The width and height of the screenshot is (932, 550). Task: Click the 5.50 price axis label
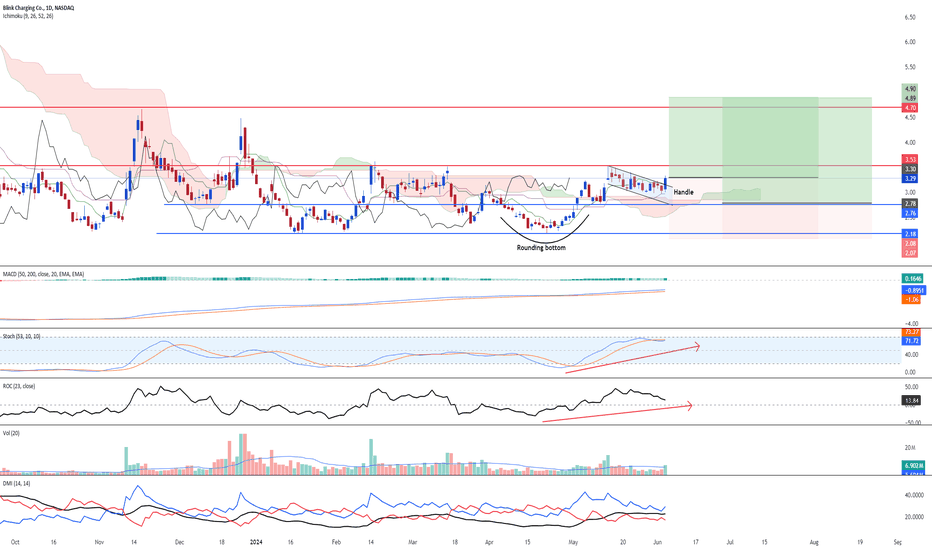910,67
